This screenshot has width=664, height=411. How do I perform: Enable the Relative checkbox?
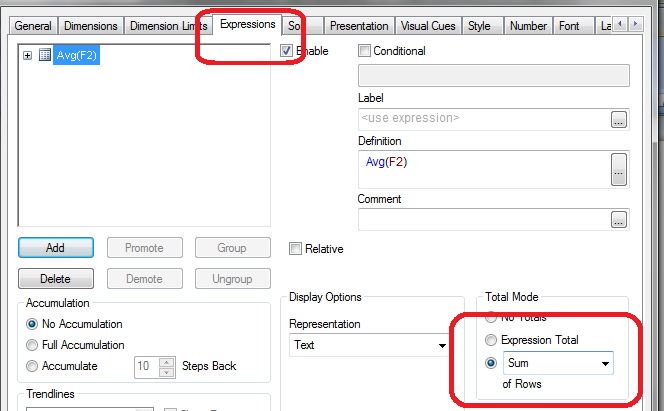[295, 248]
